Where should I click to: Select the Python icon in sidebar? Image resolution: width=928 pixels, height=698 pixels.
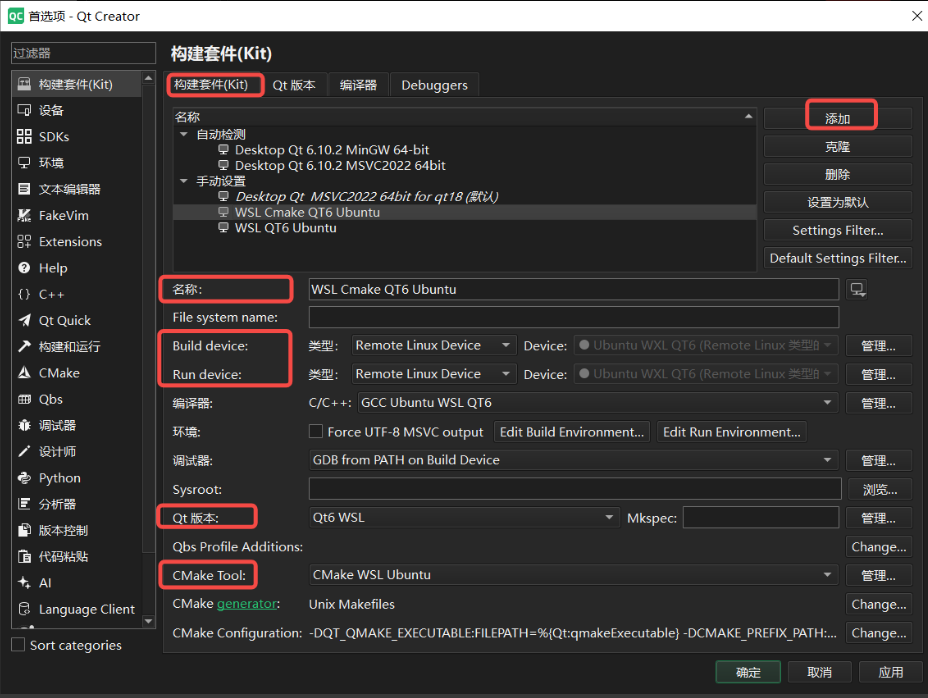pos(24,478)
